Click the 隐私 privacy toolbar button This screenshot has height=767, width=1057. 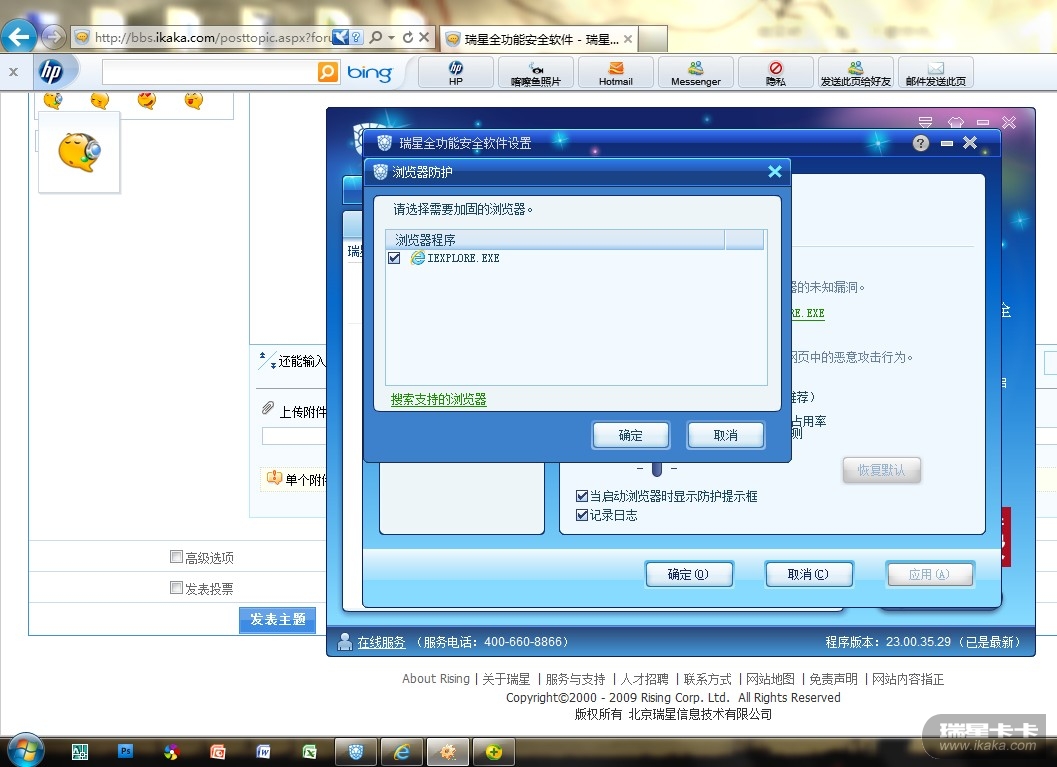(776, 73)
